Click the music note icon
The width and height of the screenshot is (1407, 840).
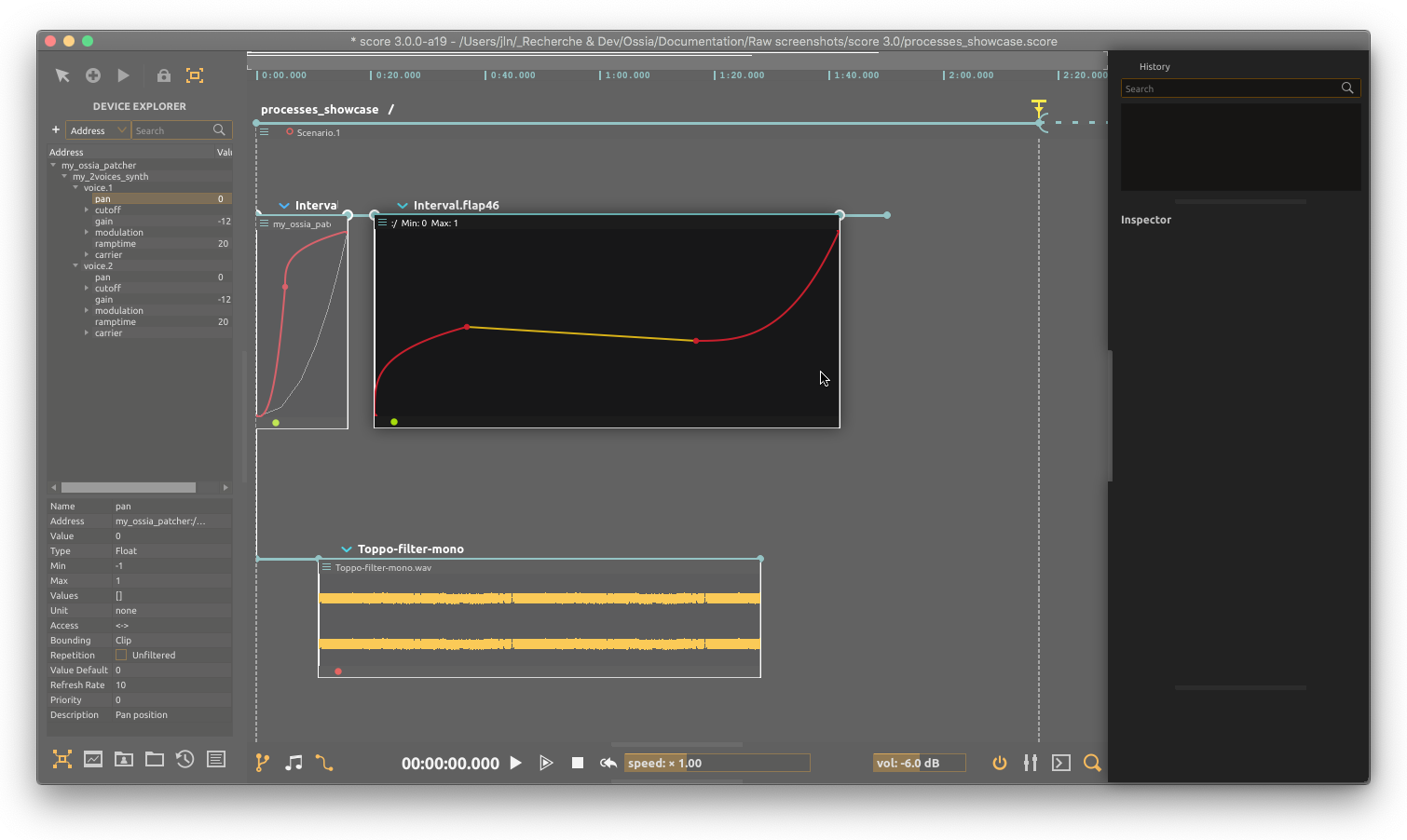(294, 763)
